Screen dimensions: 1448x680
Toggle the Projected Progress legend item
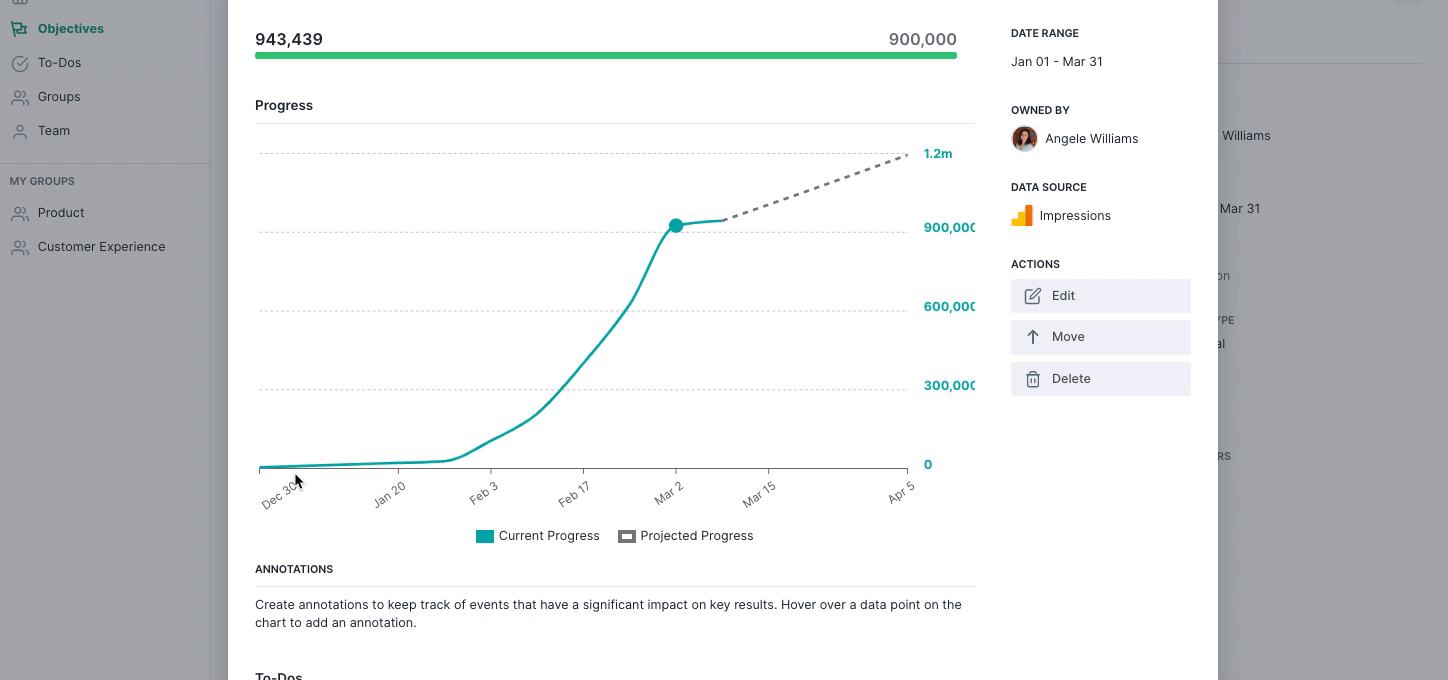pyautogui.click(x=686, y=536)
